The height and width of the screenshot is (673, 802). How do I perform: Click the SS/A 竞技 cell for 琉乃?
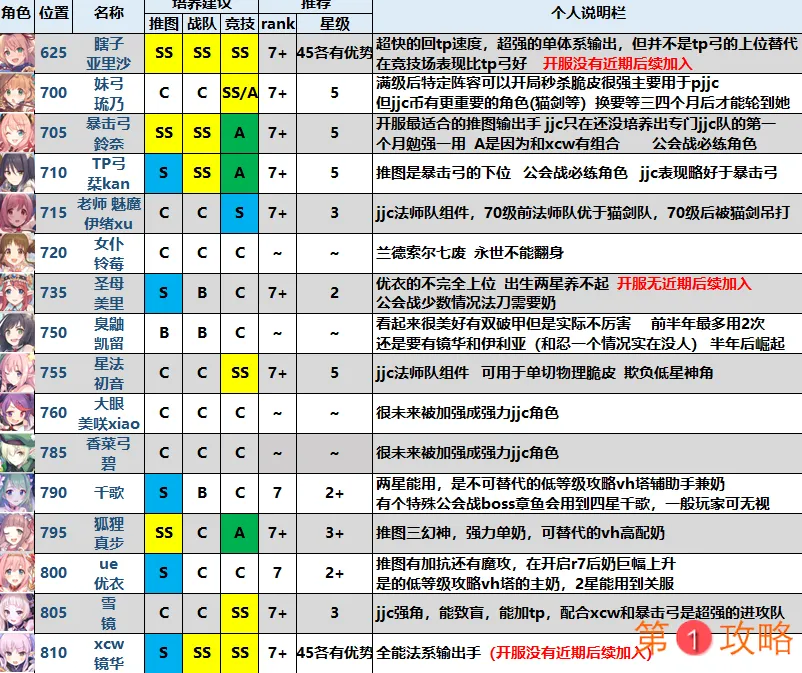[x=240, y=93]
